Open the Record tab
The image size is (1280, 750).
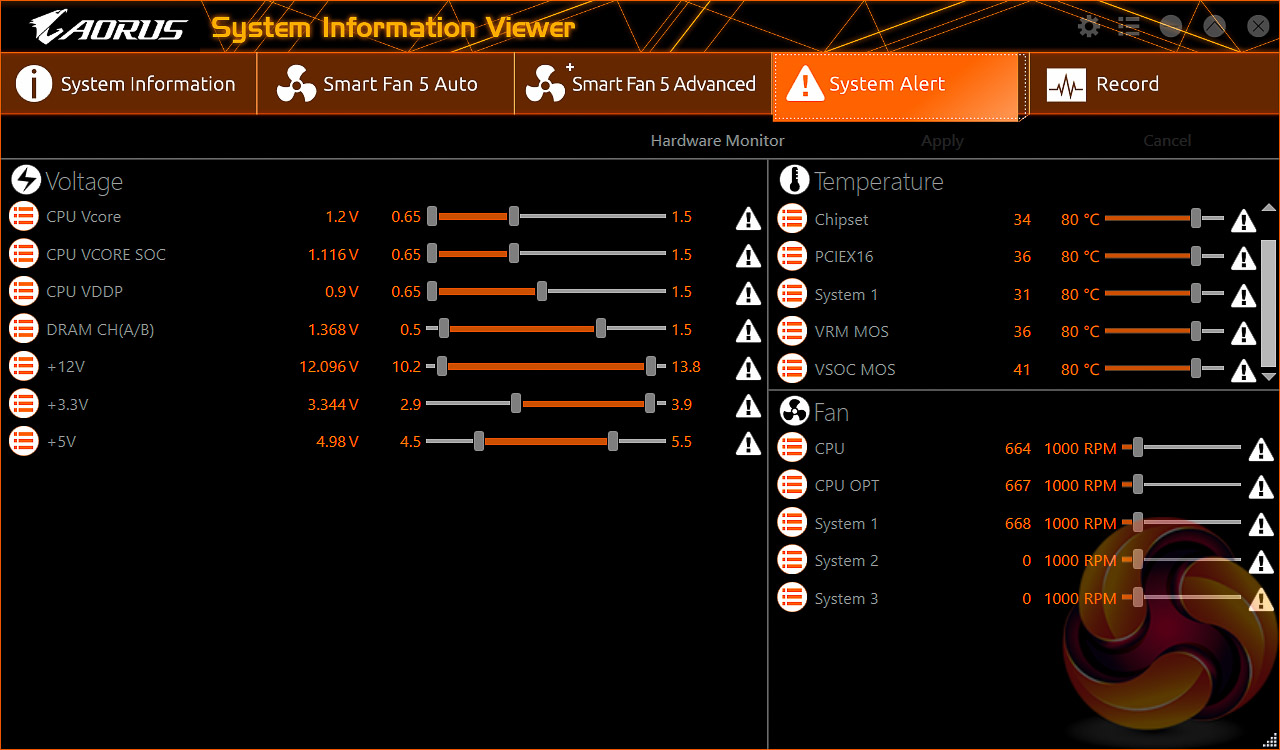coord(1154,84)
